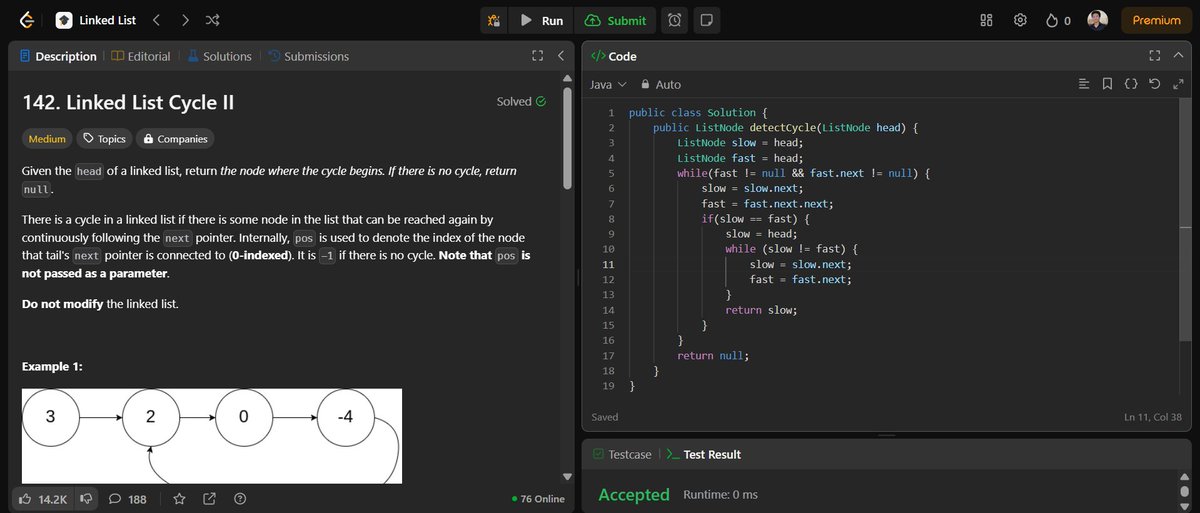Maximize the description panel
This screenshot has width=1200, height=513.
click(538, 57)
